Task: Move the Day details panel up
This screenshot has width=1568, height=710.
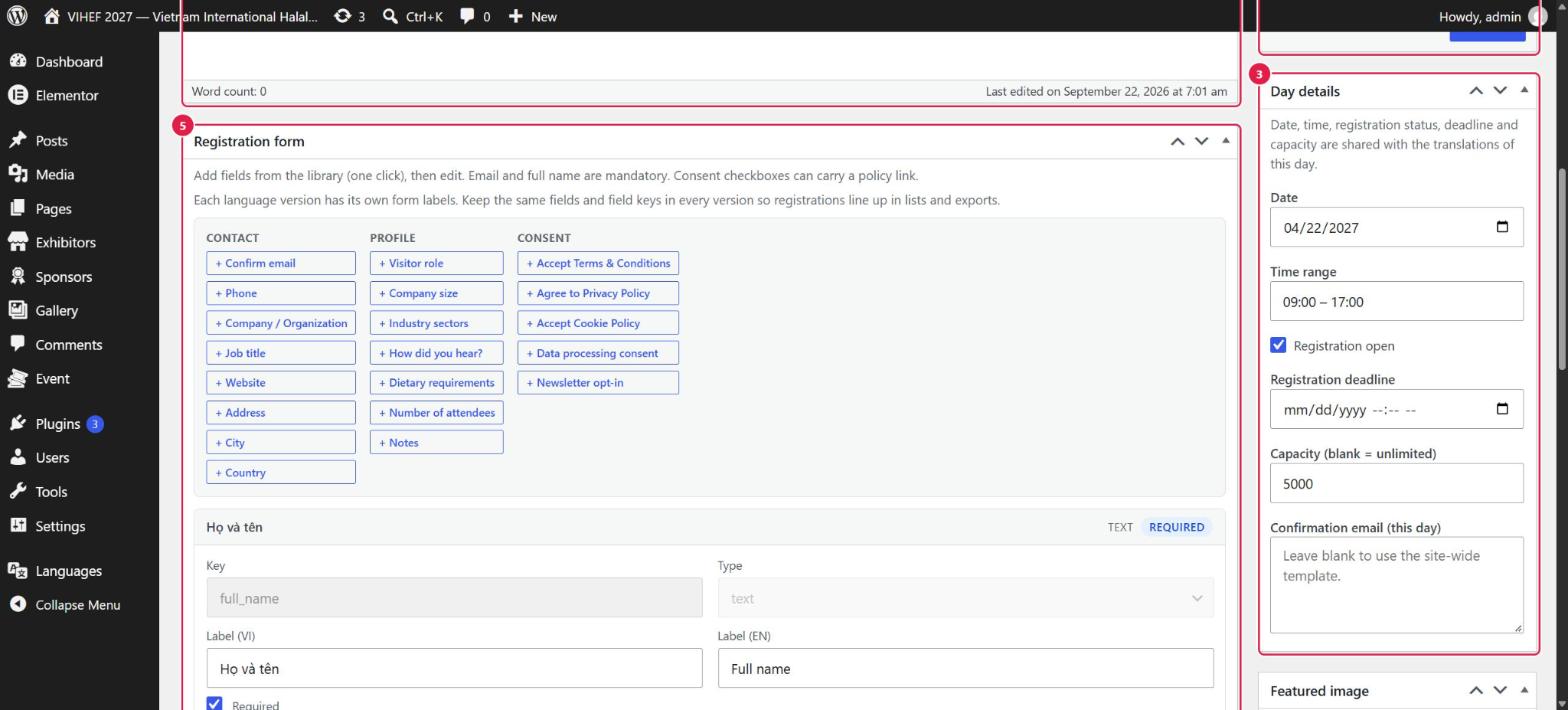Action: click(x=1475, y=90)
